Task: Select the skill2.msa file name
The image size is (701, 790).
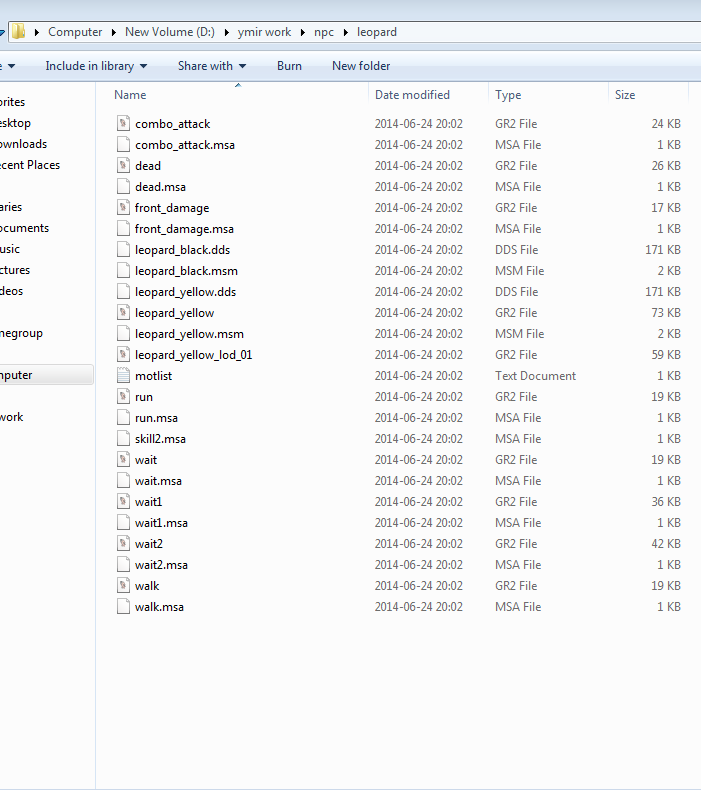Action: point(160,439)
